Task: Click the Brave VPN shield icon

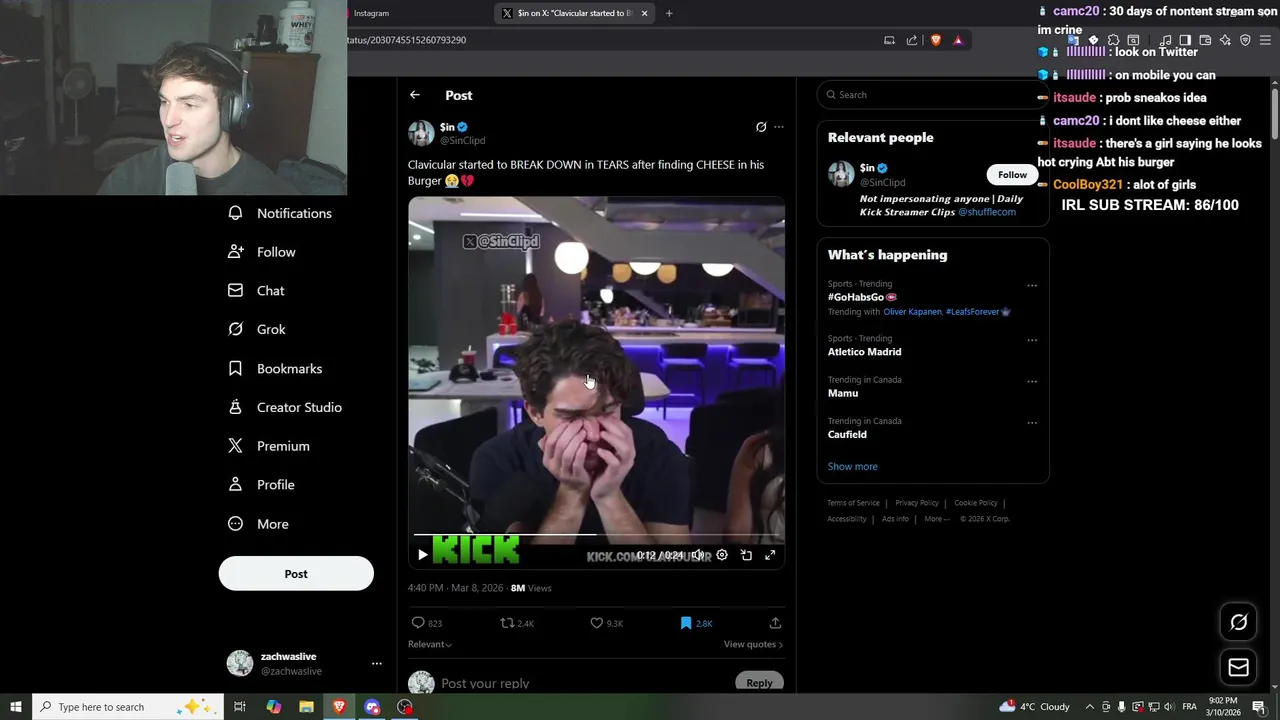Action: point(1245,40)
